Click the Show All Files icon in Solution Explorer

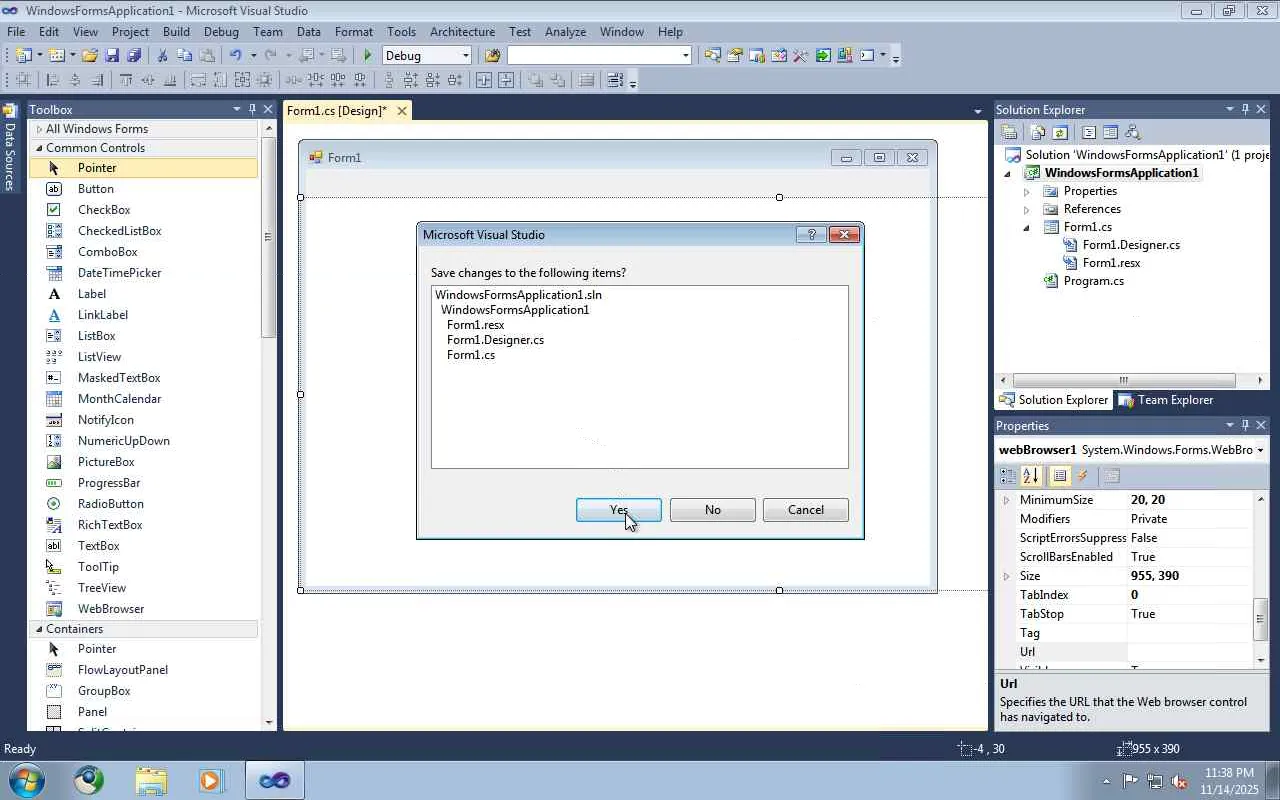tap(1038, 132)
